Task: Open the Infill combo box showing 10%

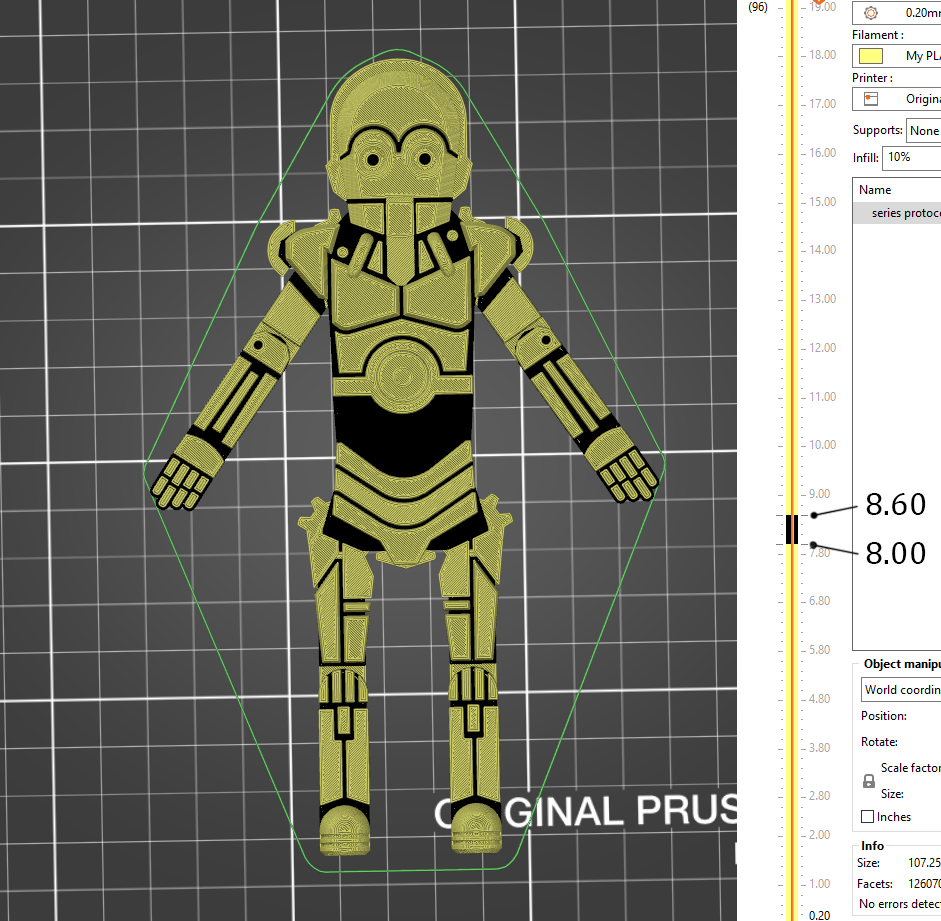Action: coord(912,157)
